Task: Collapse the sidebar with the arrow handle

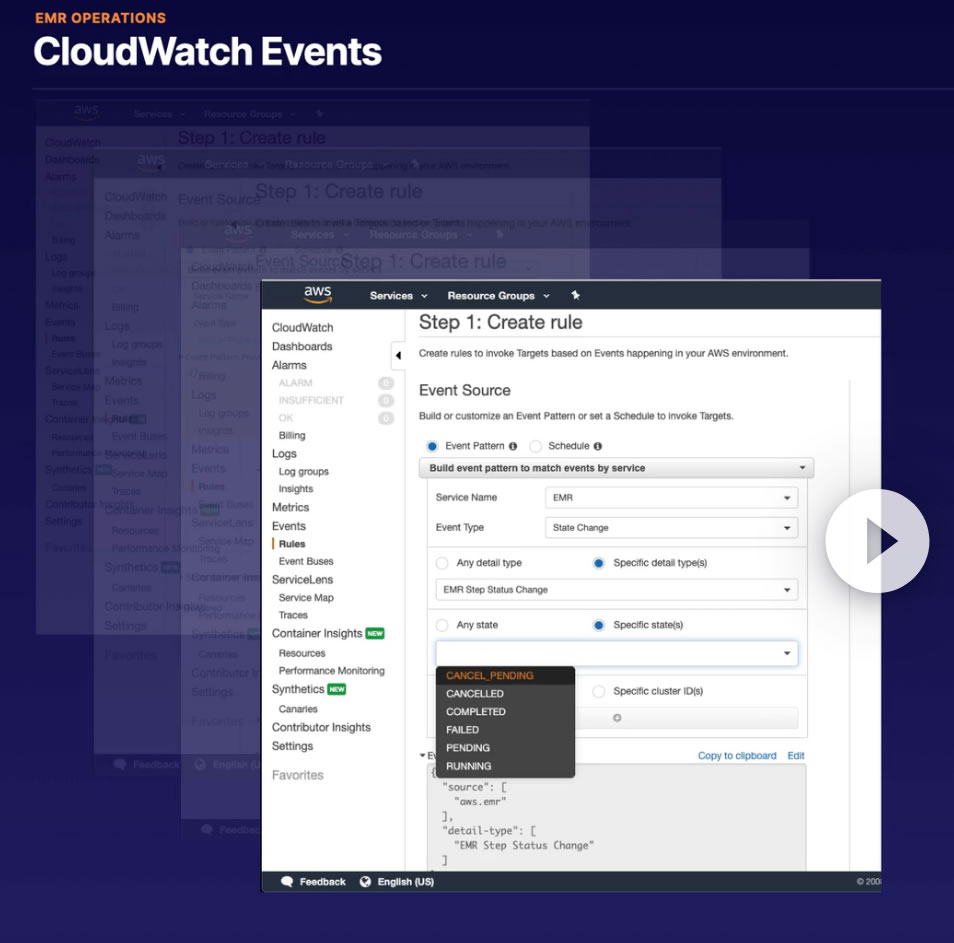Action: coord(398,355)
